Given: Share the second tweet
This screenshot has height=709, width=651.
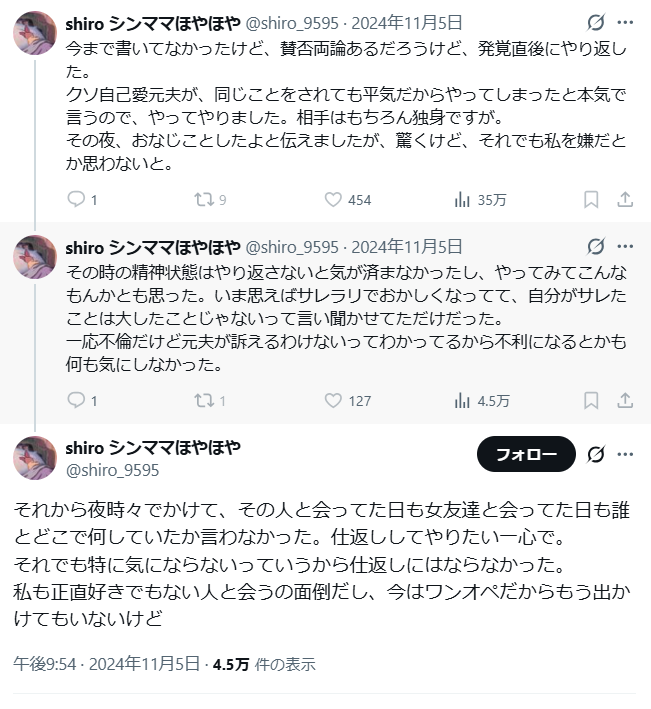Looking at the screenshot, I should [x=625, y=400].
